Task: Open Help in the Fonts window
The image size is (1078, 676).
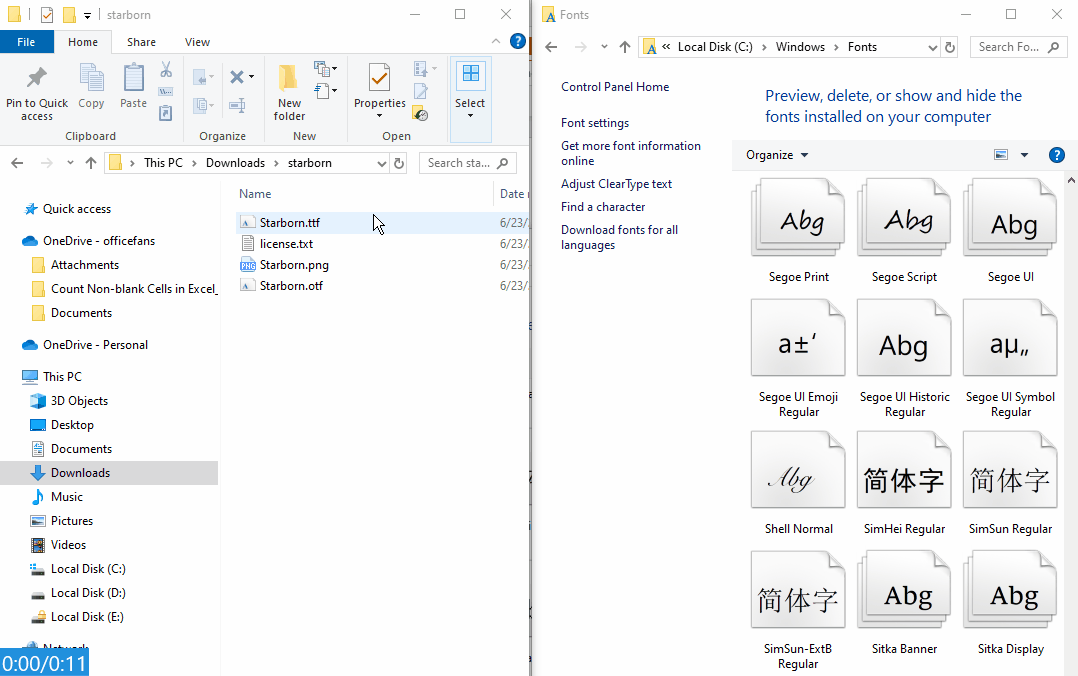Action: tap(1057, 155)
